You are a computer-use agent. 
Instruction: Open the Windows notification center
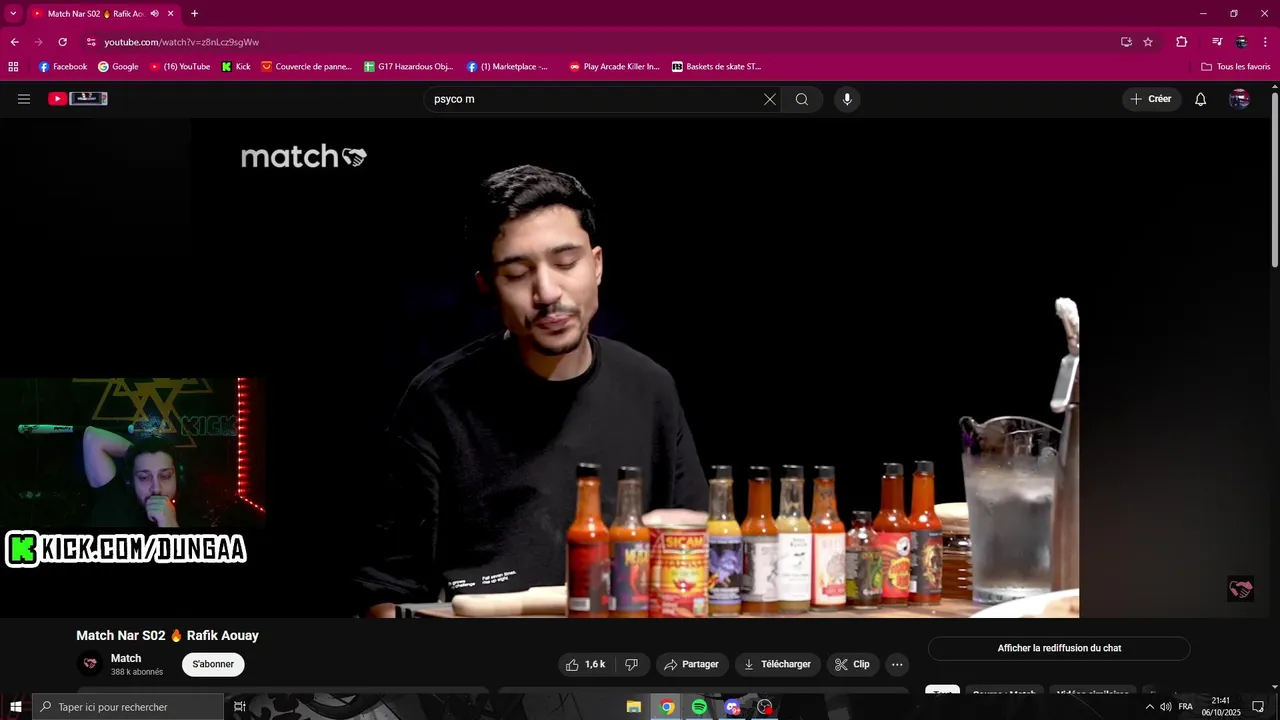[1258, 707]
